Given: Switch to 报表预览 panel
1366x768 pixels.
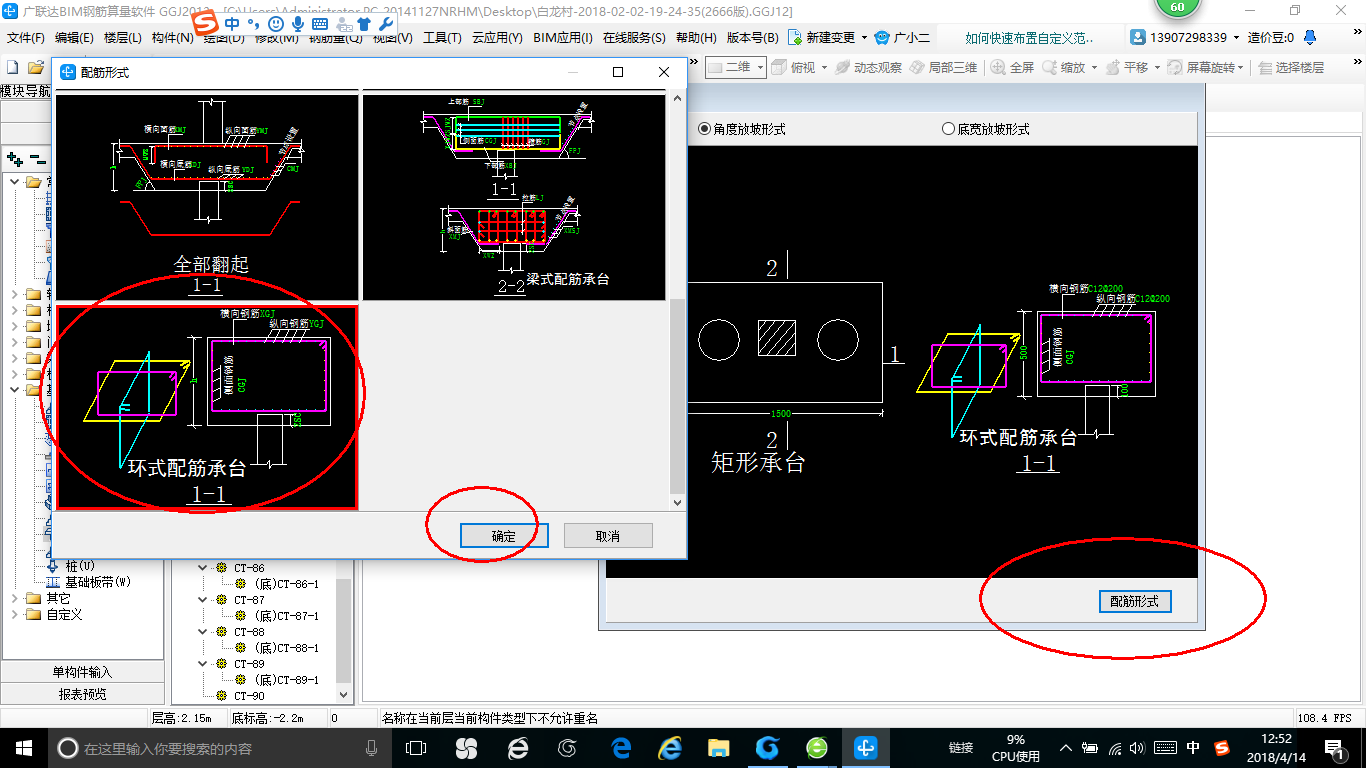Looking at the screenshot, I should (82, 693).
